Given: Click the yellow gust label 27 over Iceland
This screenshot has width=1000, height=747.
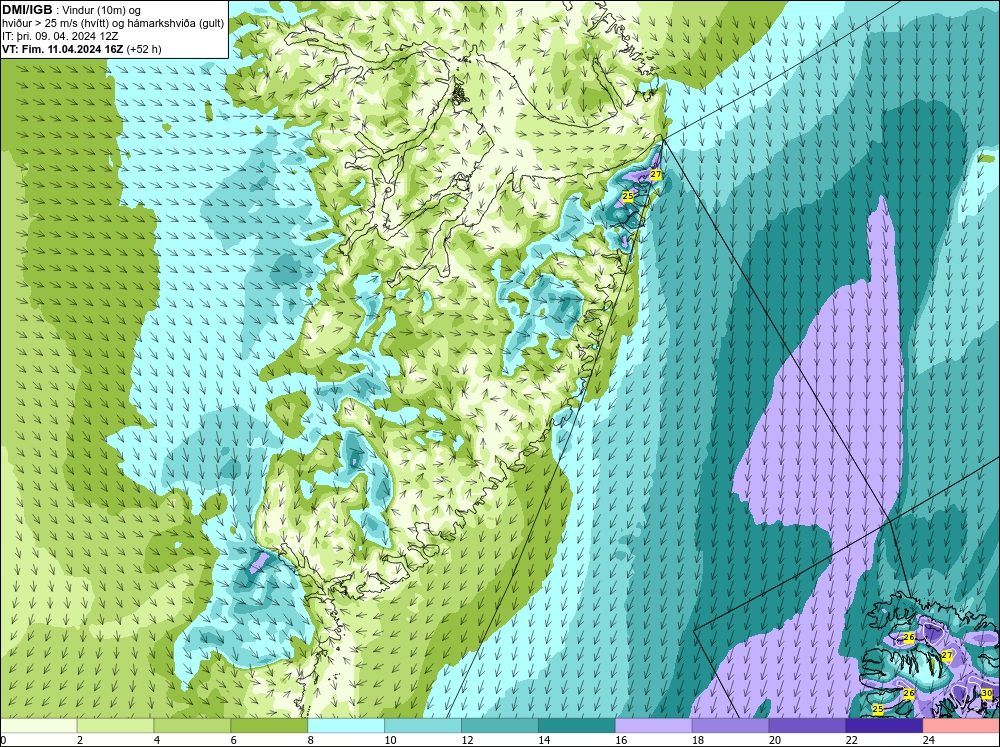Looking at the screenshot, I should coord(946,655).
